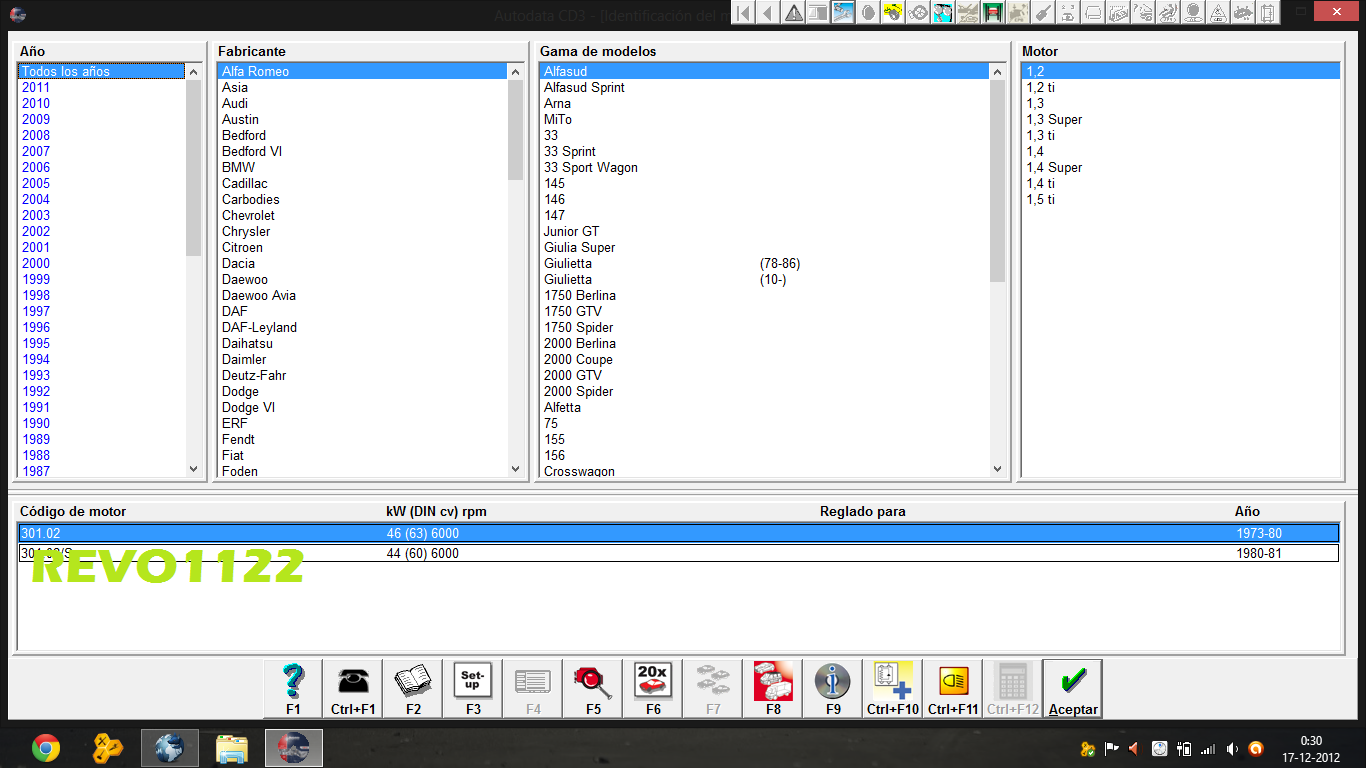
Task: Click the cyan-background gears toolbar icon
Action: click(944, 13)
